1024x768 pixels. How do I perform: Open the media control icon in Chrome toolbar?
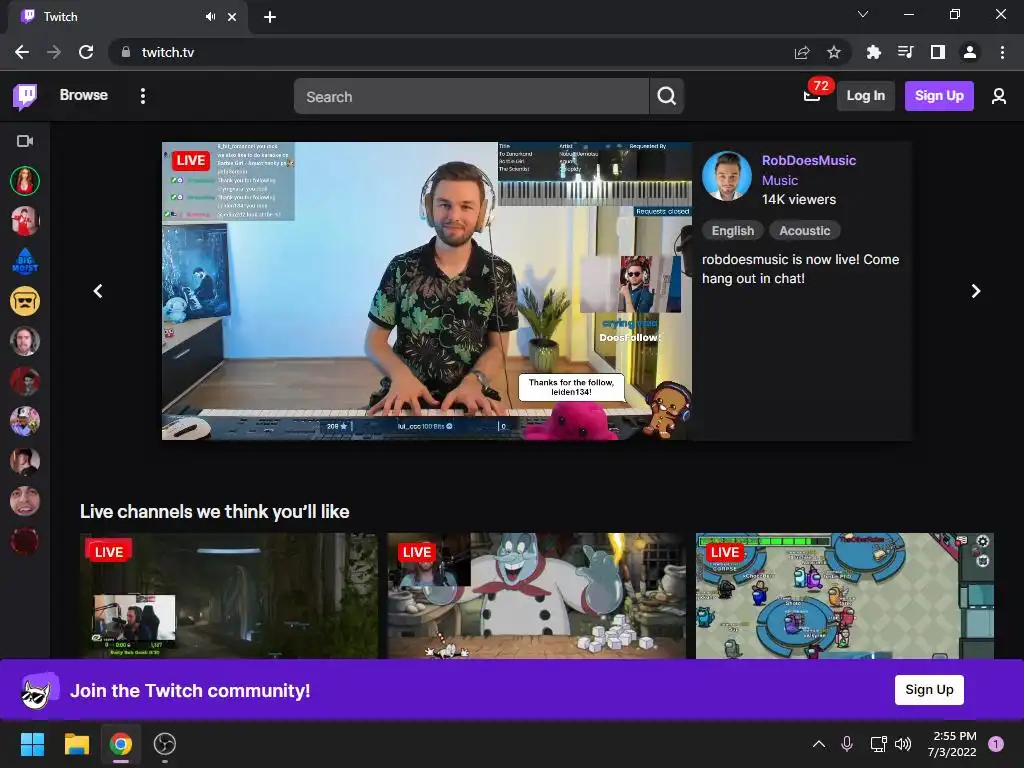tap(906, 52)
